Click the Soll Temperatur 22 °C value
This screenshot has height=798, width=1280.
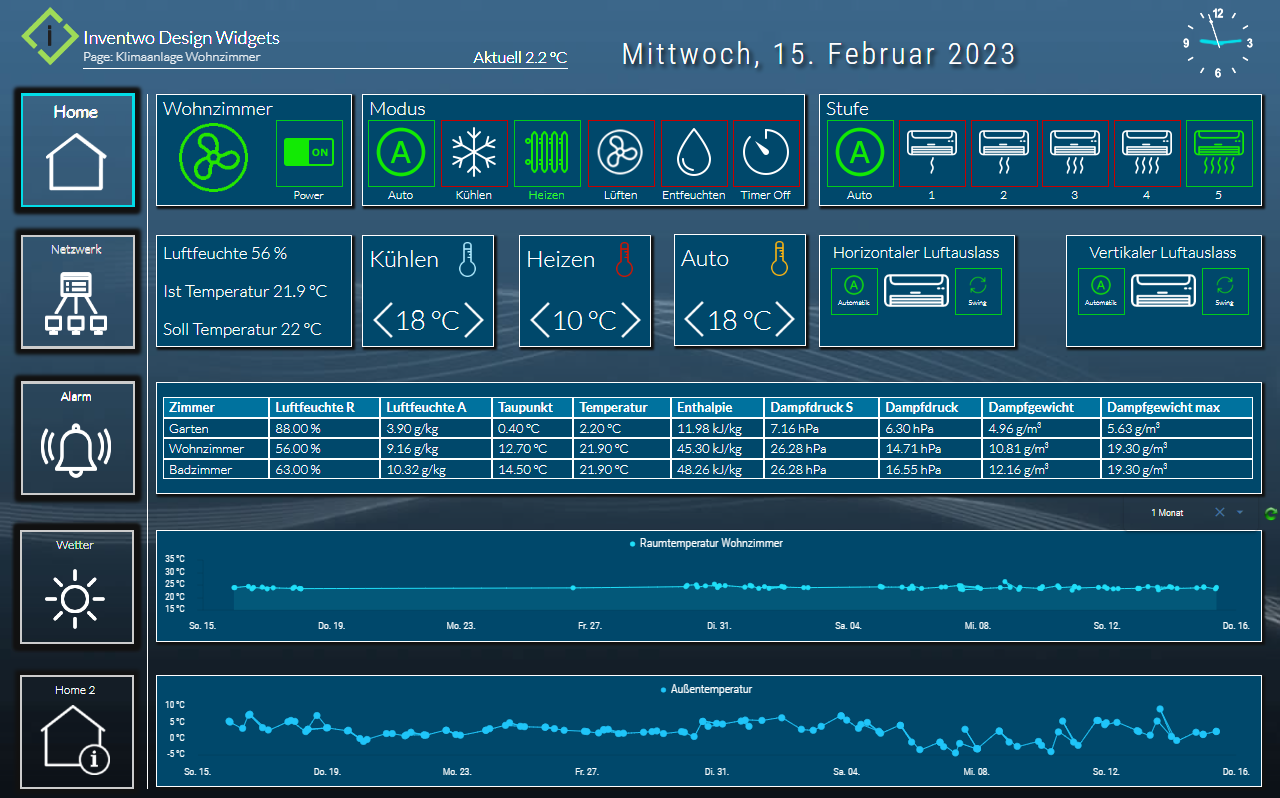[242, 329]
